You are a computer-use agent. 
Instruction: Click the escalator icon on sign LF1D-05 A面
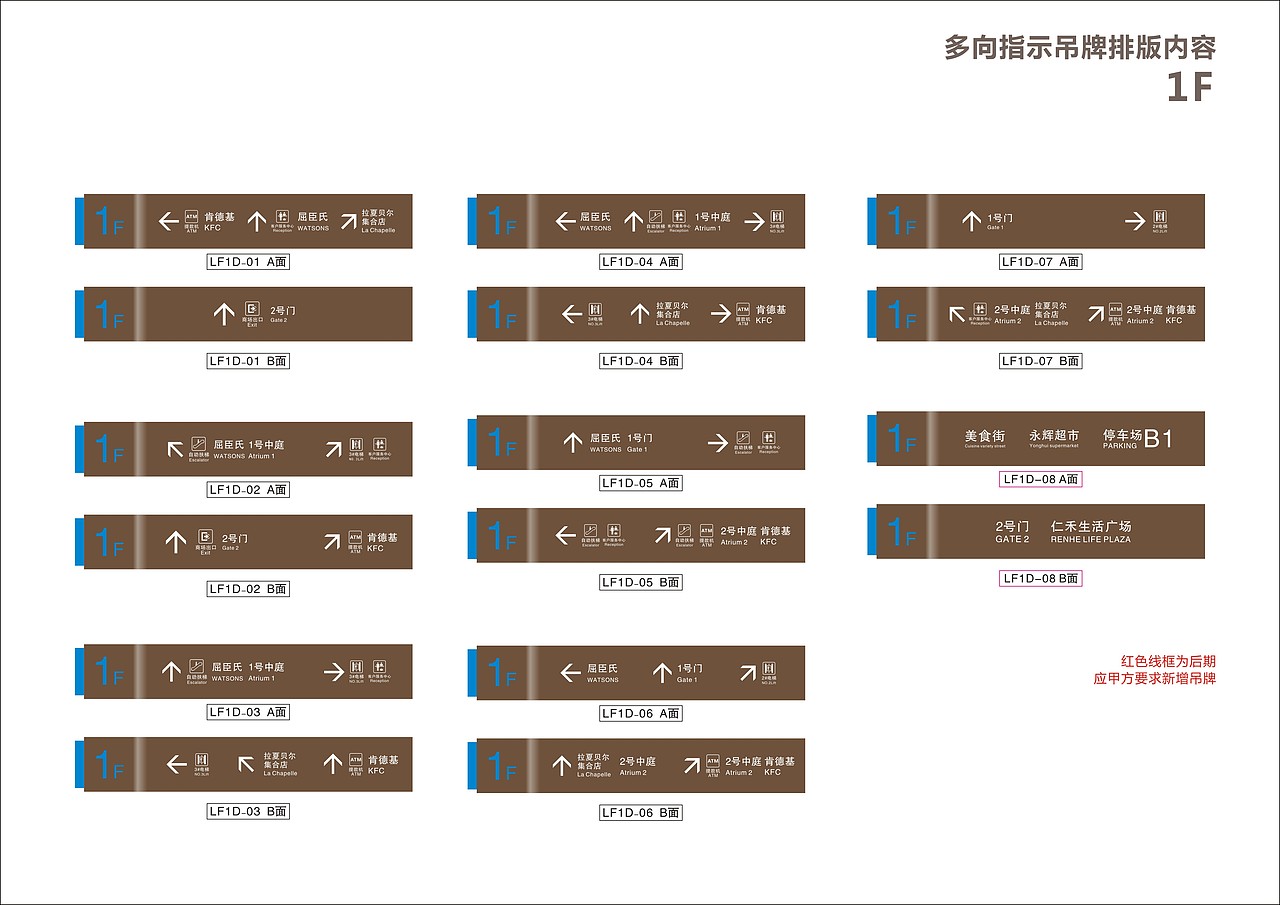coord(743,437)
